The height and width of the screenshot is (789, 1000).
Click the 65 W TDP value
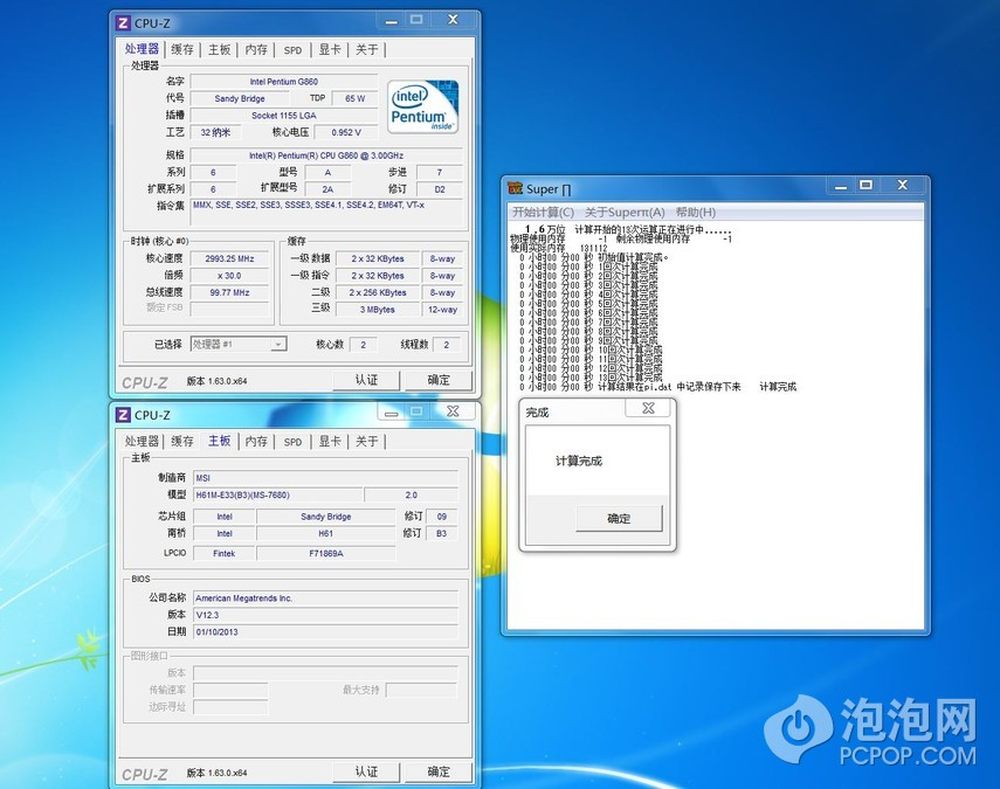355,99
